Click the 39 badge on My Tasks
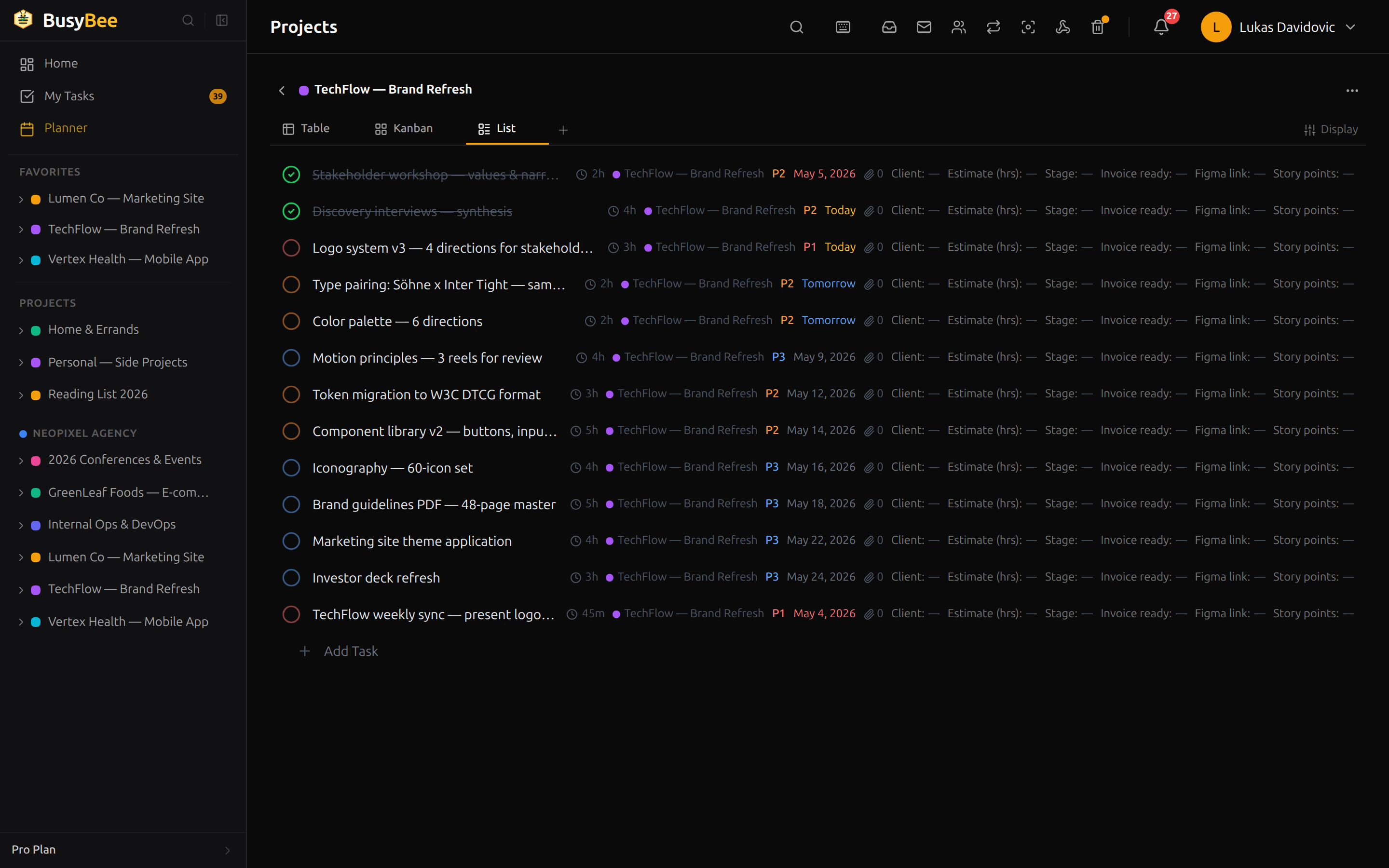Screen dimensions: 1389x868 (218, 96)
